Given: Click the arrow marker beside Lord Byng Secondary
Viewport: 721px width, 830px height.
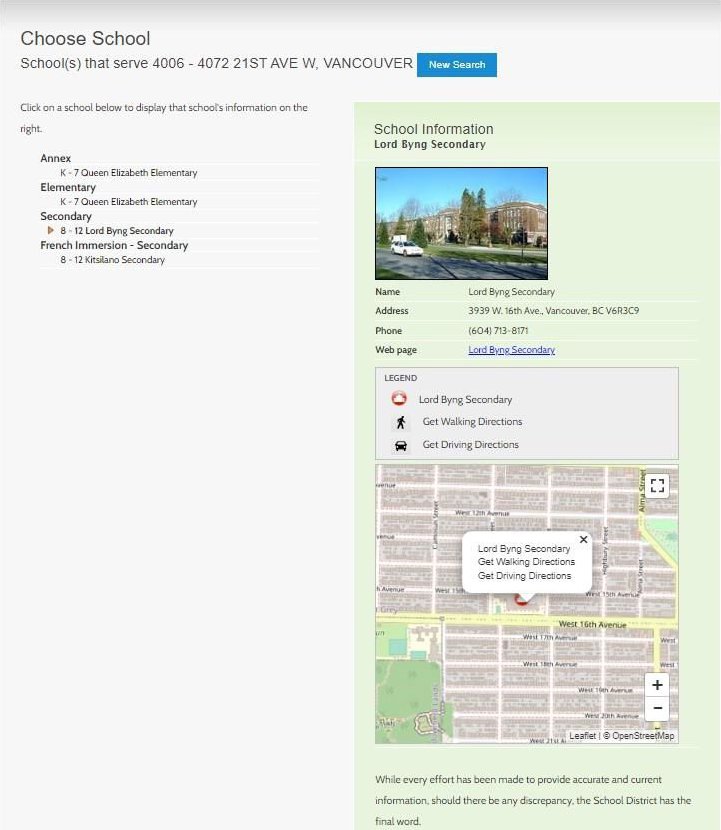Looking at the screenshot, I should click(x=51, y=230).
